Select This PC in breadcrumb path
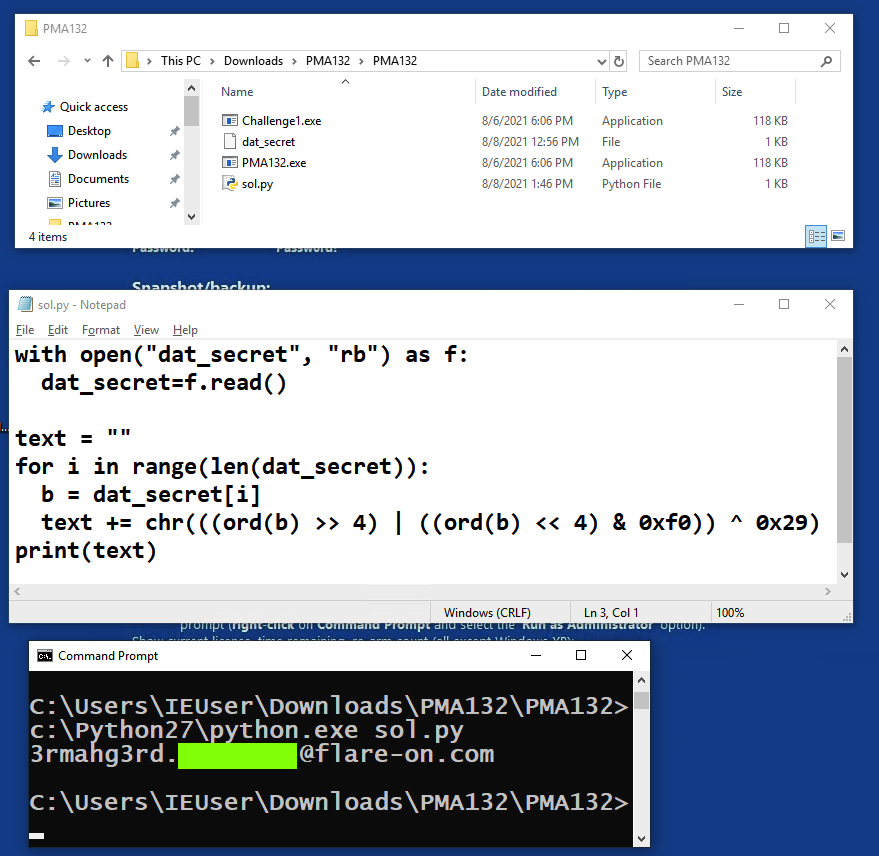 (181, 61)
